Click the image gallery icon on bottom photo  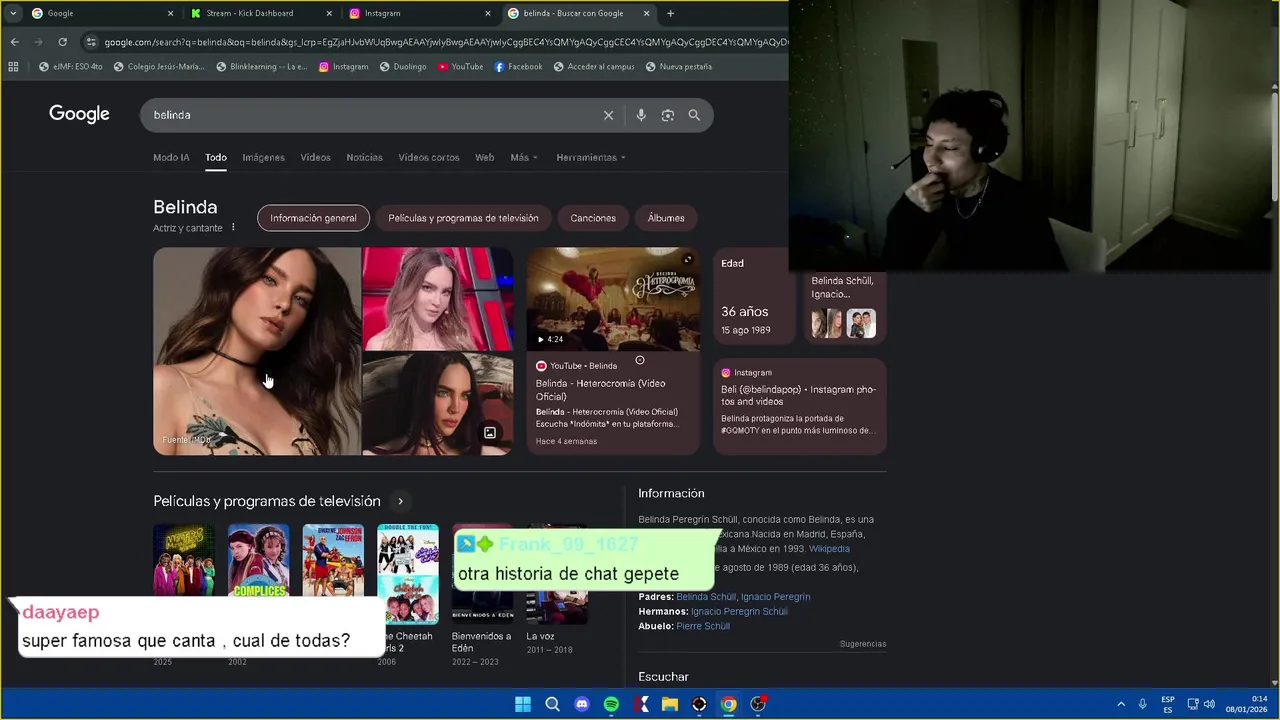(490, 433)
